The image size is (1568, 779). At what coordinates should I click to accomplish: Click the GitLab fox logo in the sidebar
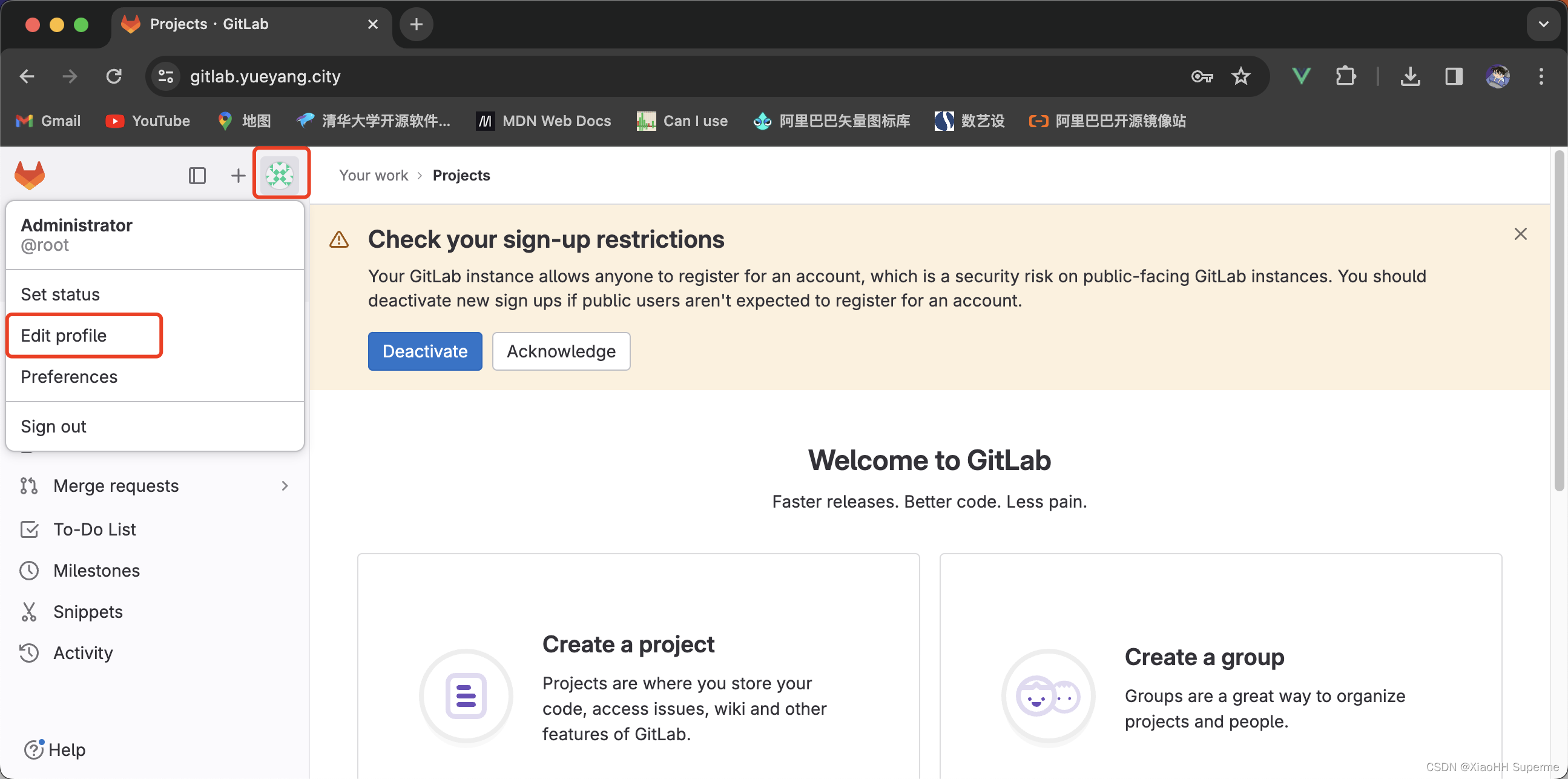(x=29, y=176)
